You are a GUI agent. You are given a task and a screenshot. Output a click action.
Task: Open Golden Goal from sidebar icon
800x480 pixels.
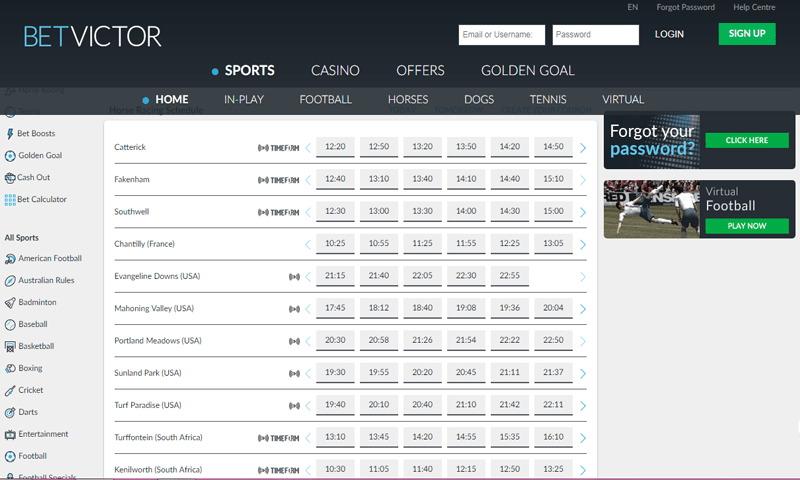pyautogui.click(x=10, y=156)
